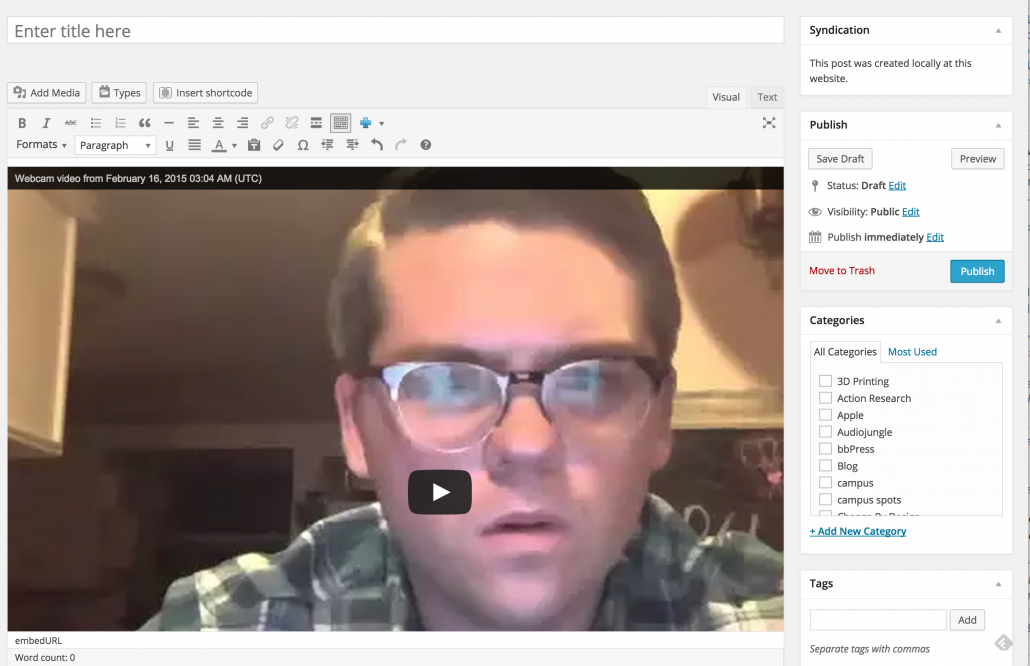The height and width of the screenshot is (666, 1030).
Task: Insert Read More tag
Action: 316,123
